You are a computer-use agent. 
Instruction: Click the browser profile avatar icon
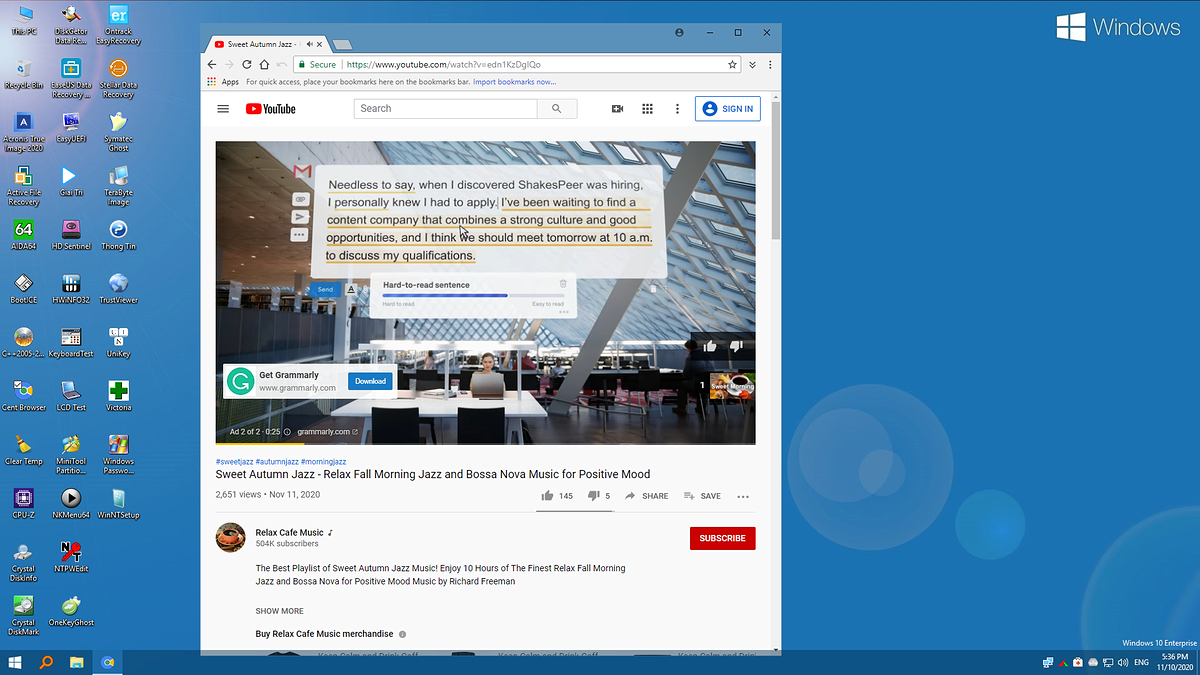680,33
